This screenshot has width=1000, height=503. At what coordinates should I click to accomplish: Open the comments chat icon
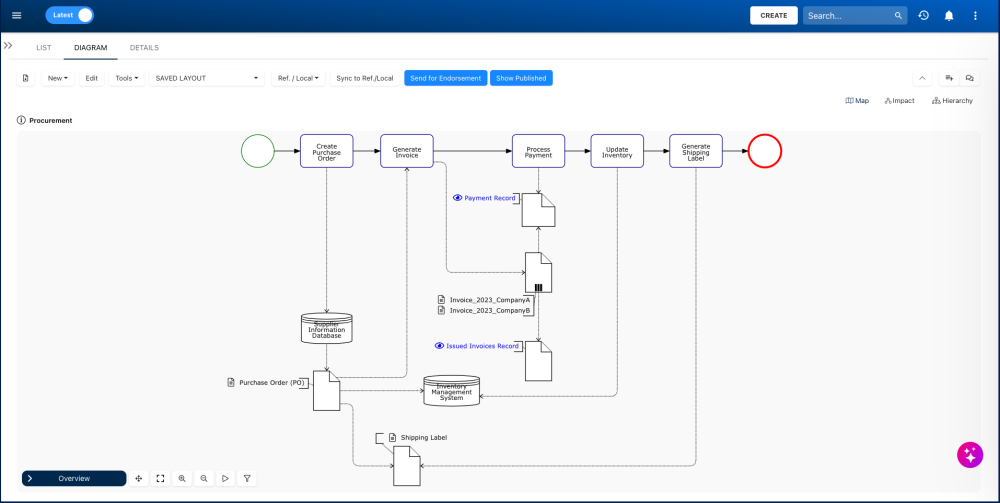pyautogui.click(x=969, y=78)
